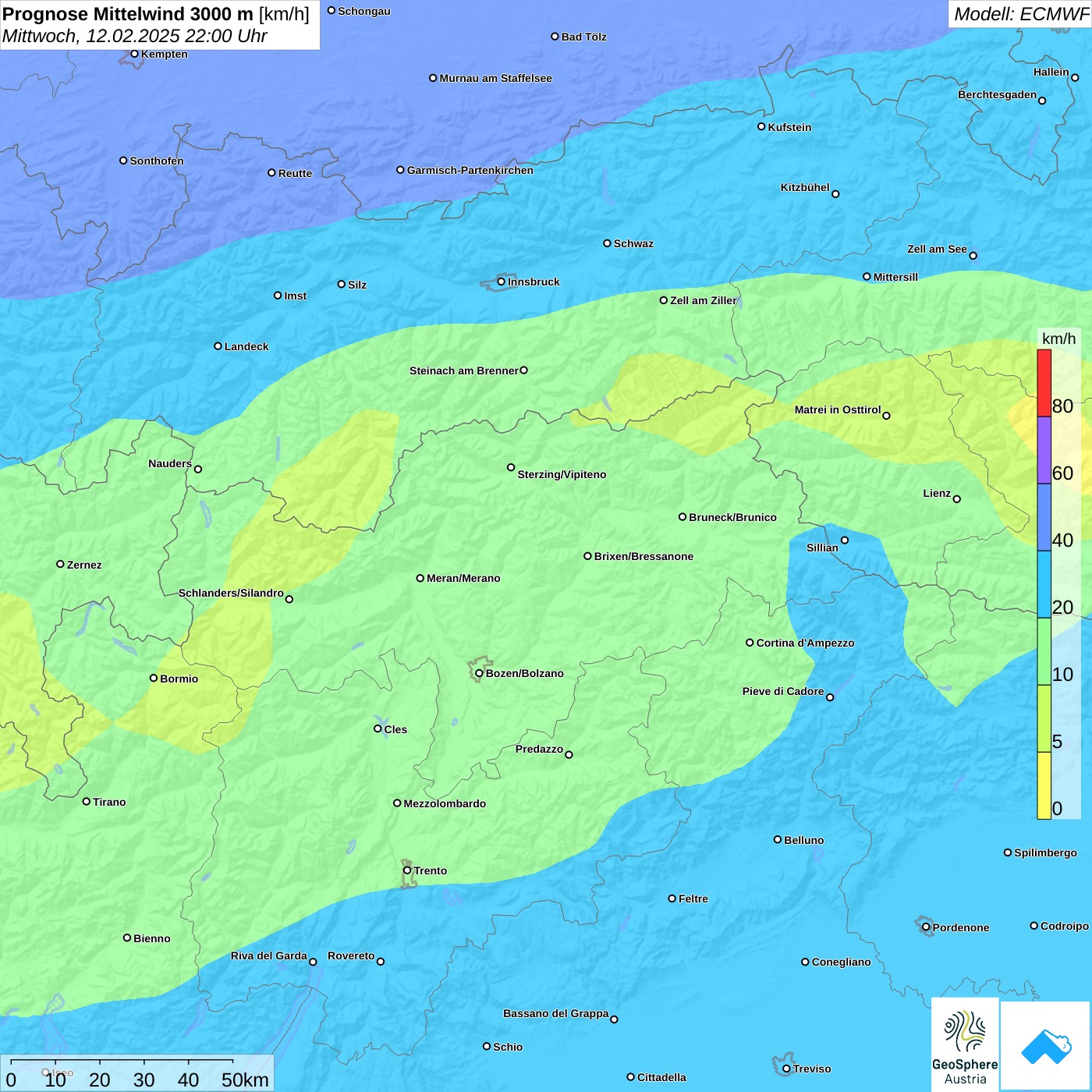Click the Treviso city label
This screenshot has width=1092, height=1092.
pyautogui.click(x=812, y=1069)
